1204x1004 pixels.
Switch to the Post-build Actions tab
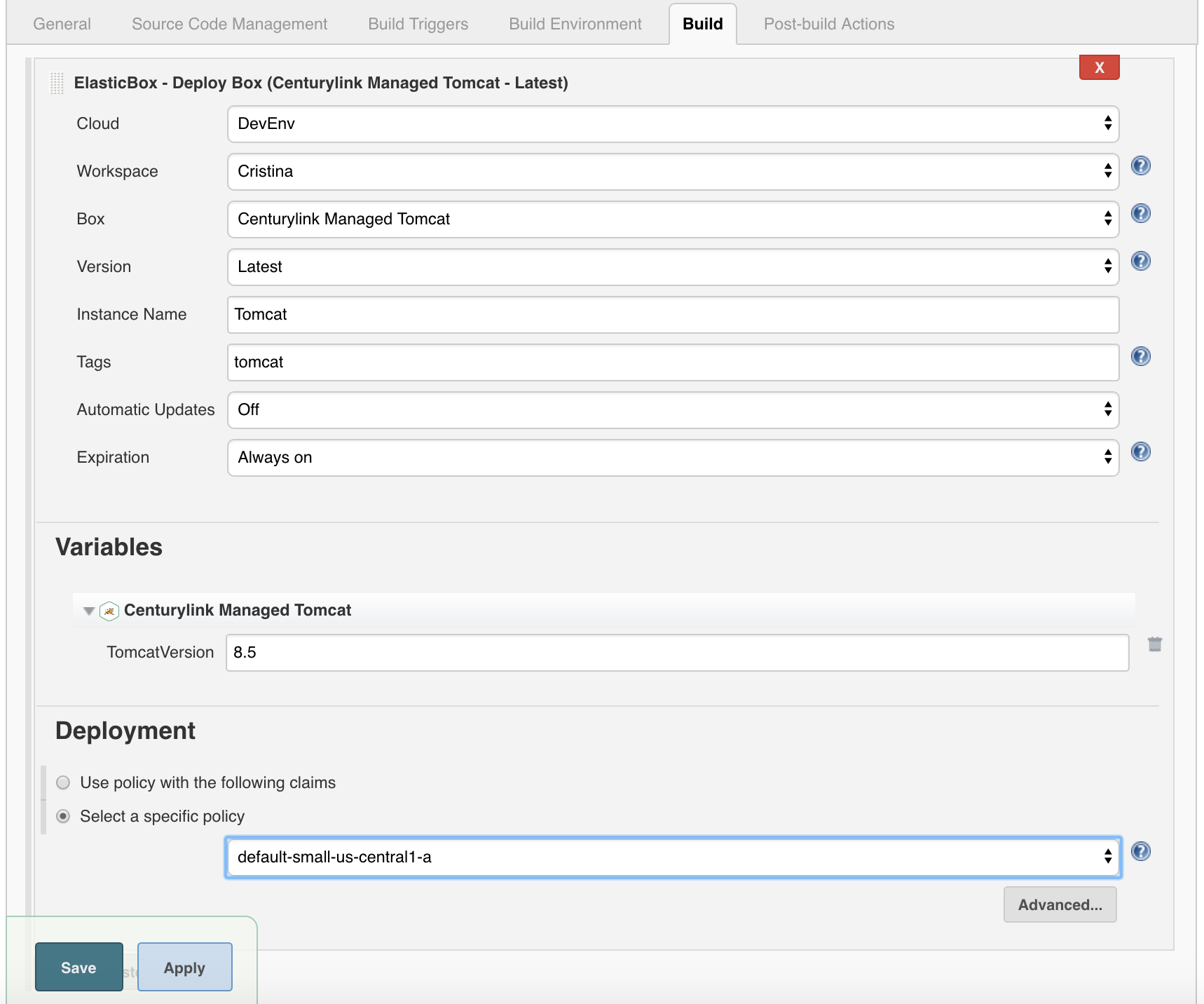(829, 24)
